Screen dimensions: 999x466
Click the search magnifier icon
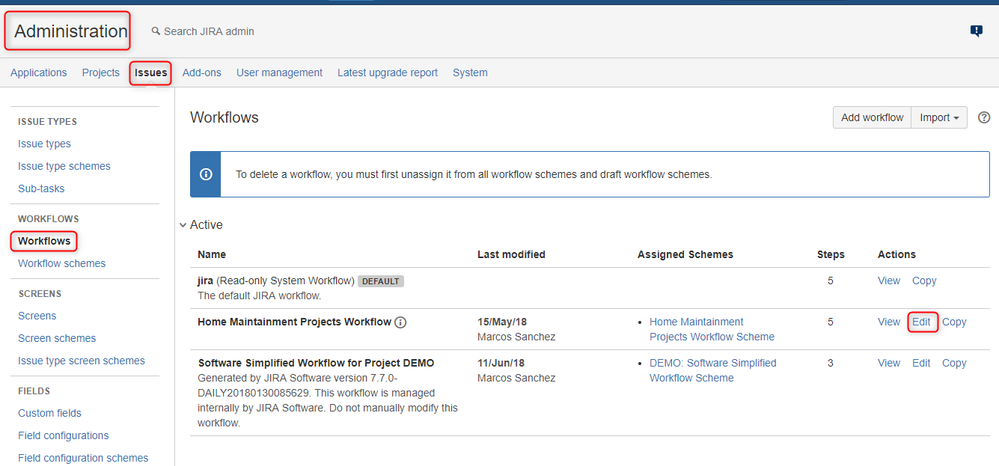point(155,31)
